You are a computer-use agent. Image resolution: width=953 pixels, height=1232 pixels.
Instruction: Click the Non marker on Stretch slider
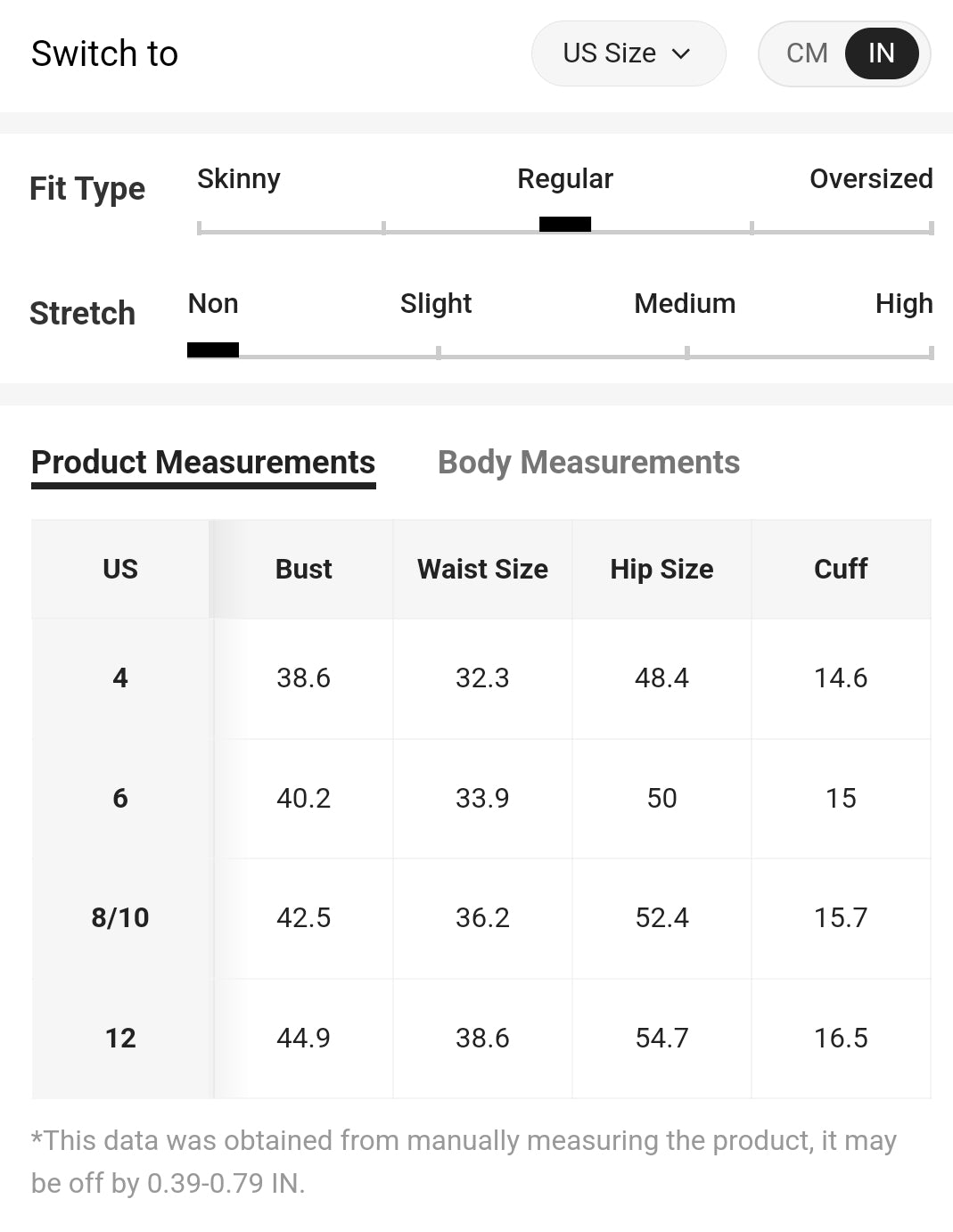point(213,349)
